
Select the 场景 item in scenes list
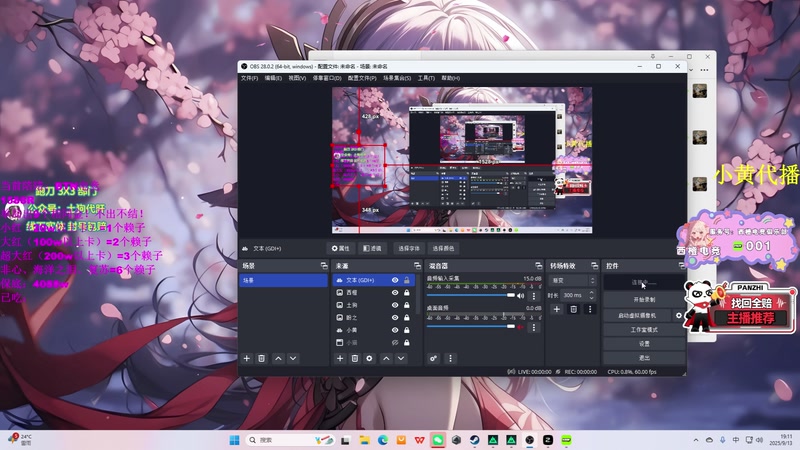(x=284, y=280)
